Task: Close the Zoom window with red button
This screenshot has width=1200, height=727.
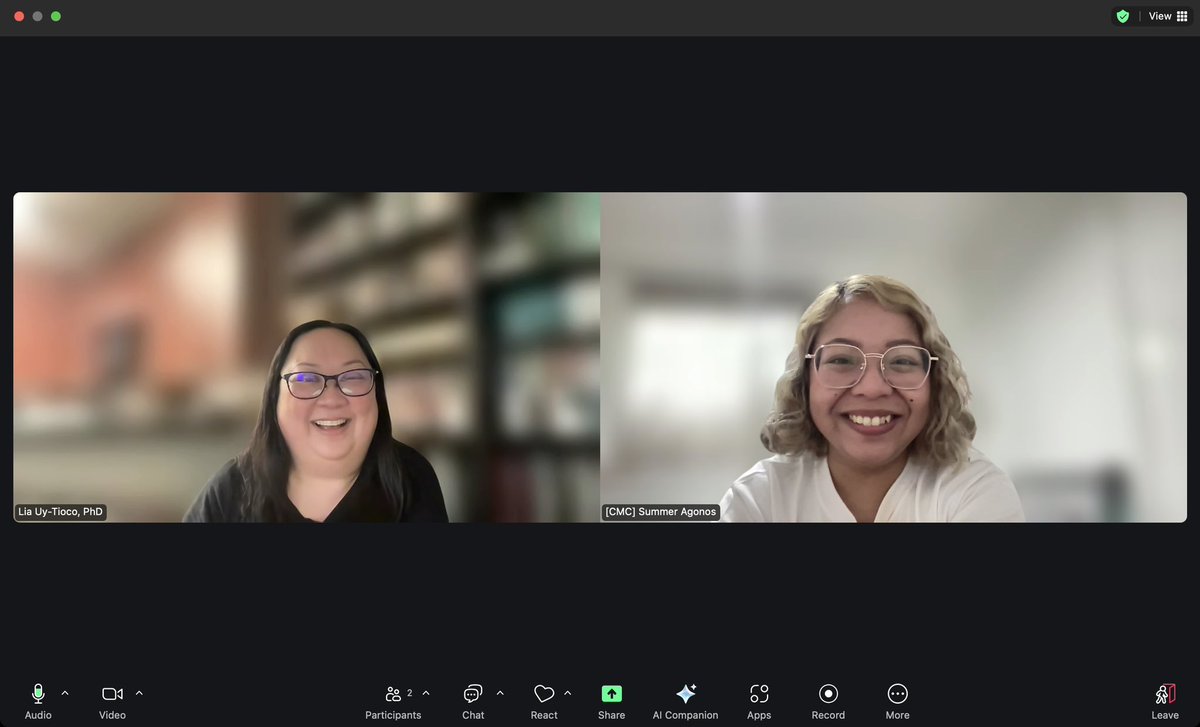Action: point(19,16)
